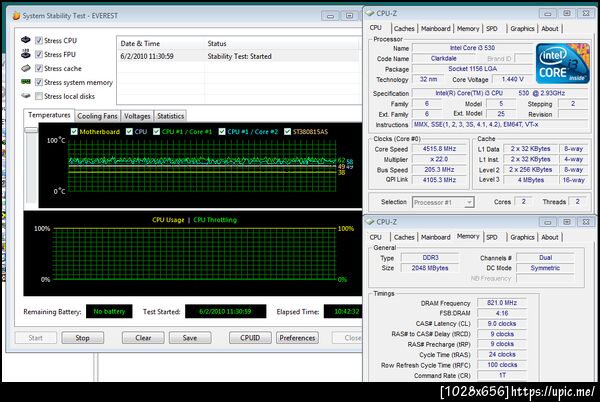Enable Stress local disks
The height and width of the screenshot is (402, 600).
(x=39, y=96)
